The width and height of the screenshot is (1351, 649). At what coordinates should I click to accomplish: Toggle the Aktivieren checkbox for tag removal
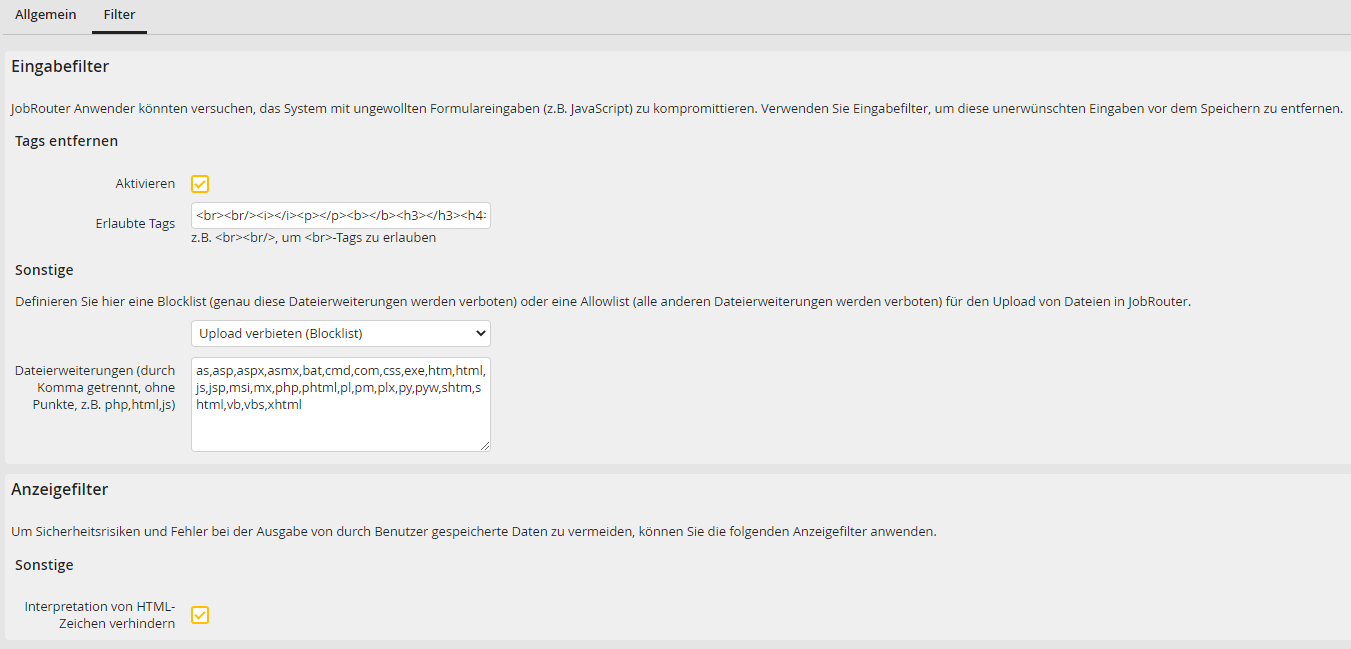200,184
